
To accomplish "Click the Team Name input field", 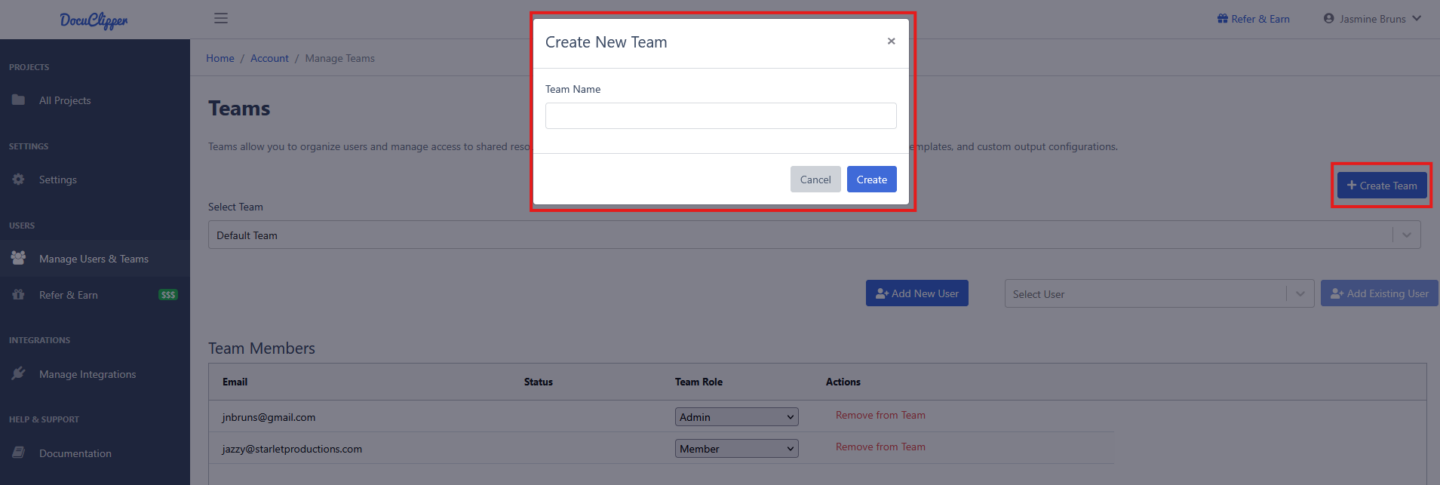I will point(721,116).
